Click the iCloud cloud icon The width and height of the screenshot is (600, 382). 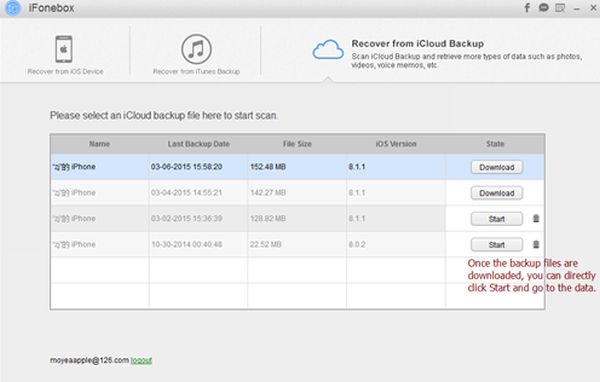point(328,50)
